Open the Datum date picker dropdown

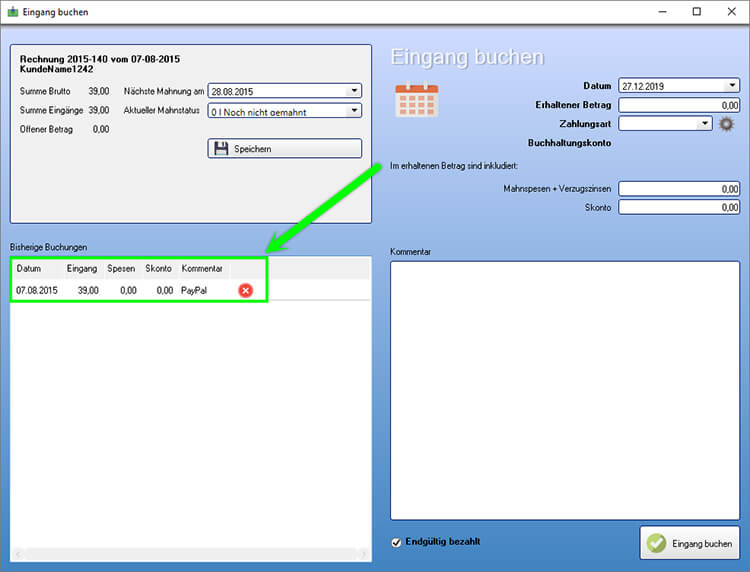[732, 86]
